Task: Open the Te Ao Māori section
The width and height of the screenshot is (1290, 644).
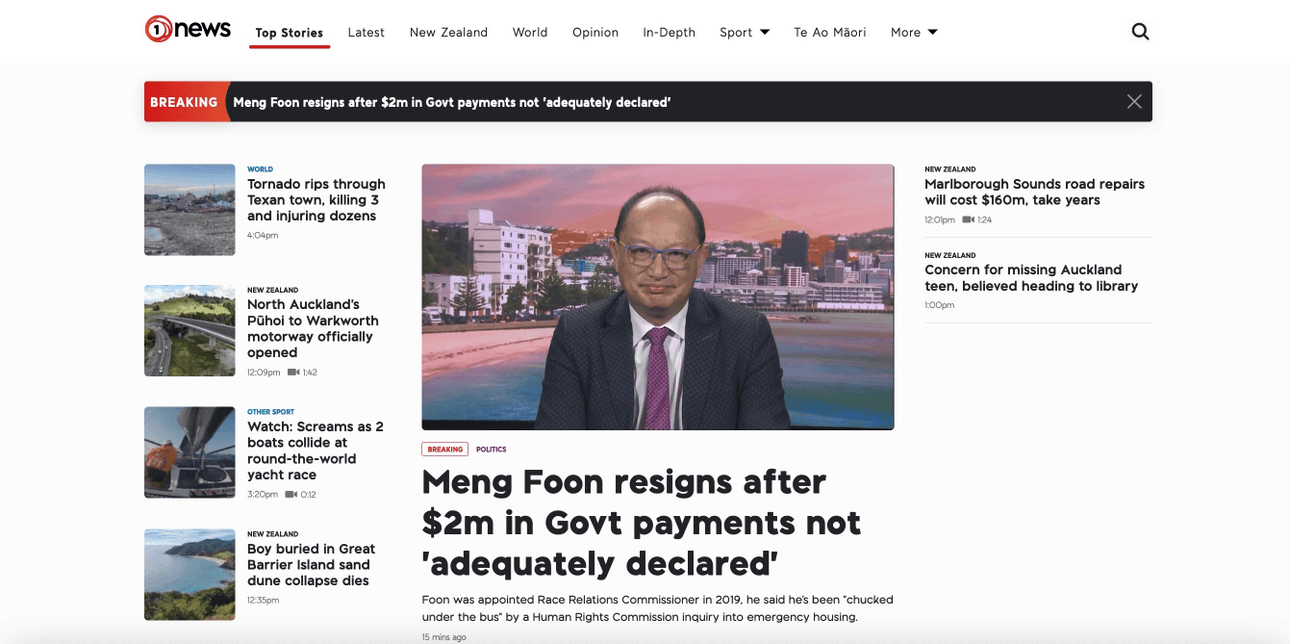Action: pos(830,32)
